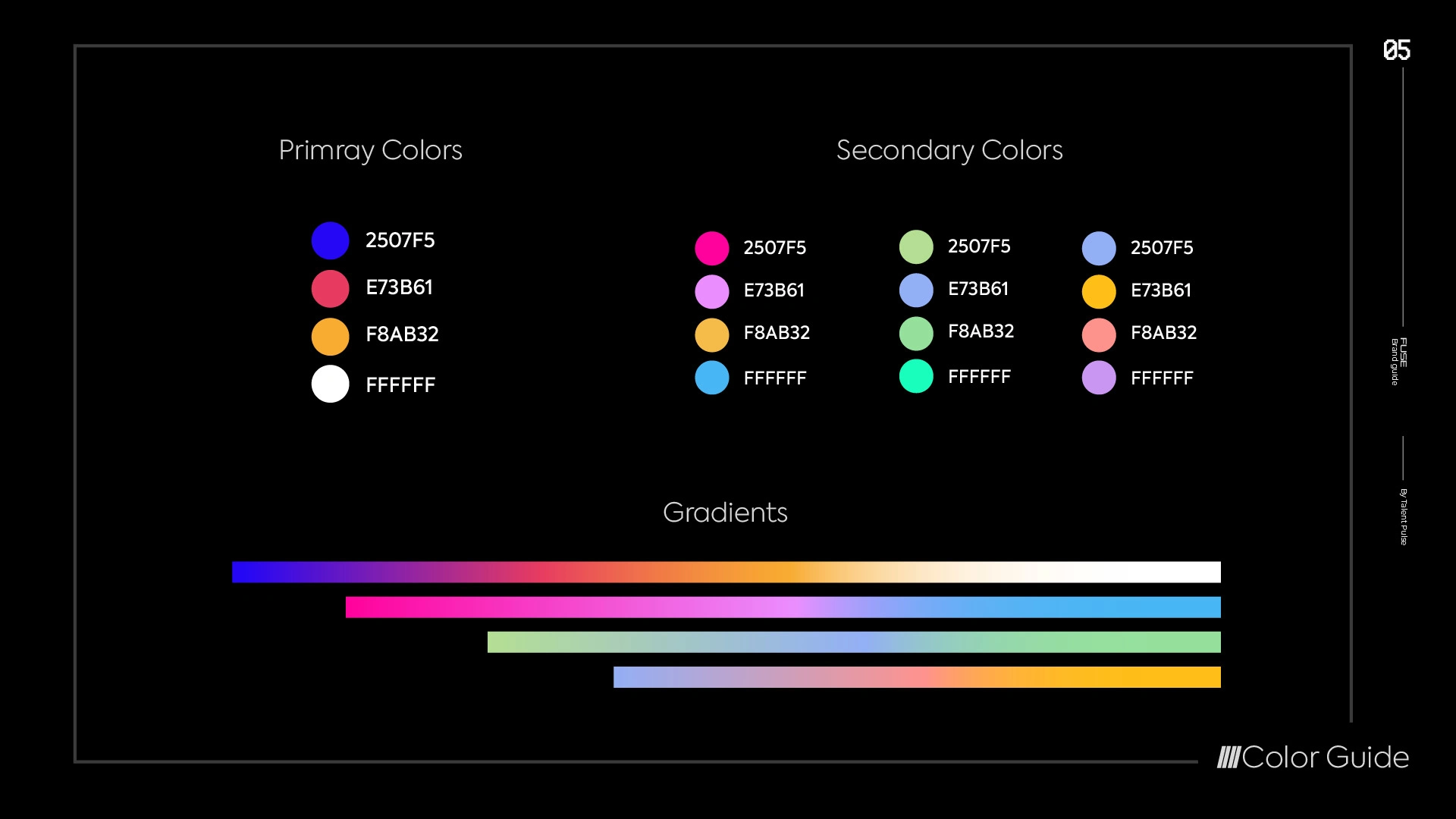
Task: Select the red E73B61 primary swatch
Action: click(x=330, y=288)
